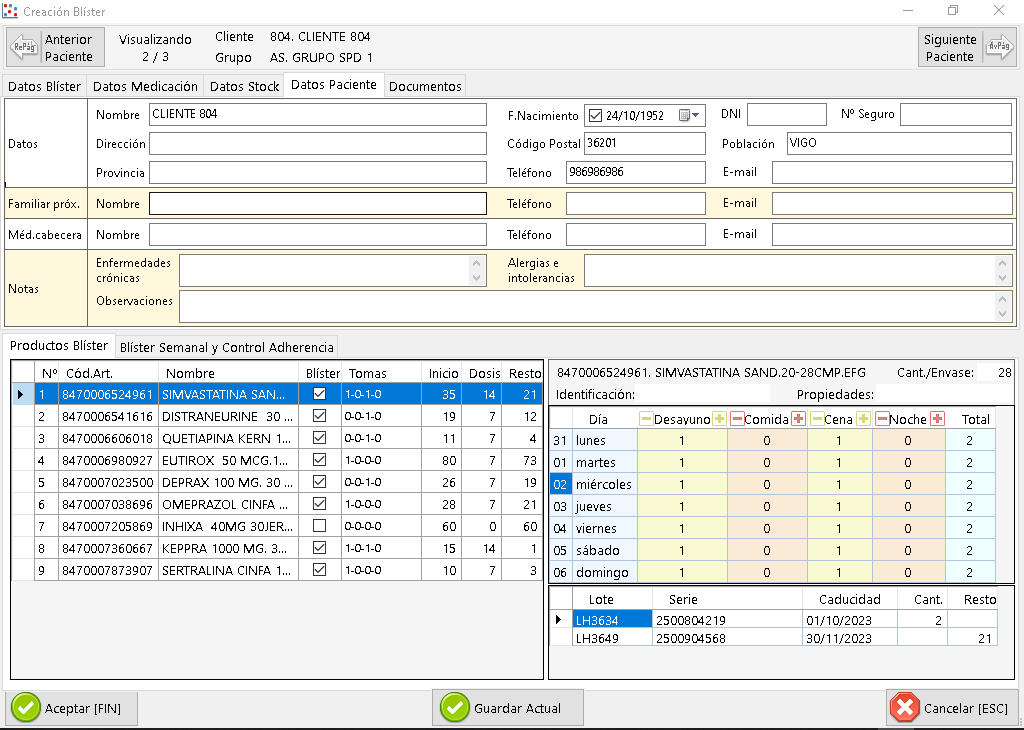Switch to the Datos Blíster tab

tap(44, 86)
